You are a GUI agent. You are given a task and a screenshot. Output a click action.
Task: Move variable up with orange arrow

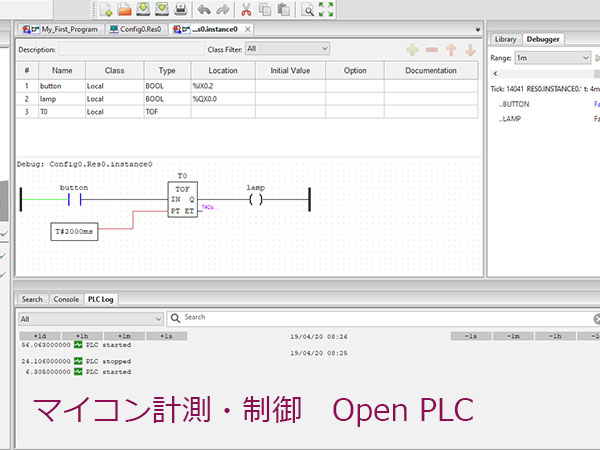pos(451,49)
